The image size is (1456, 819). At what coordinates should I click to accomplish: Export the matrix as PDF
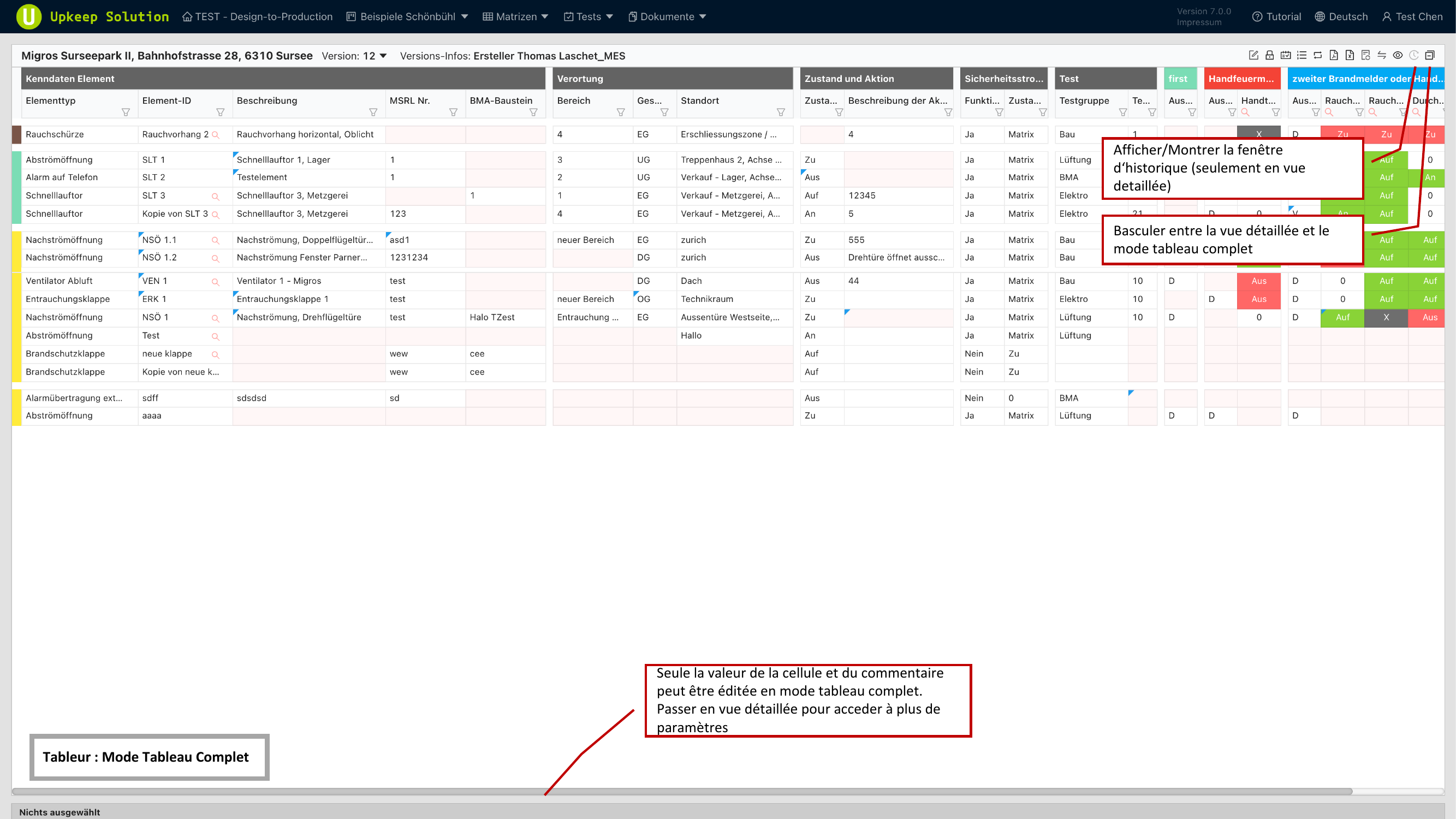click(1333, 55)
